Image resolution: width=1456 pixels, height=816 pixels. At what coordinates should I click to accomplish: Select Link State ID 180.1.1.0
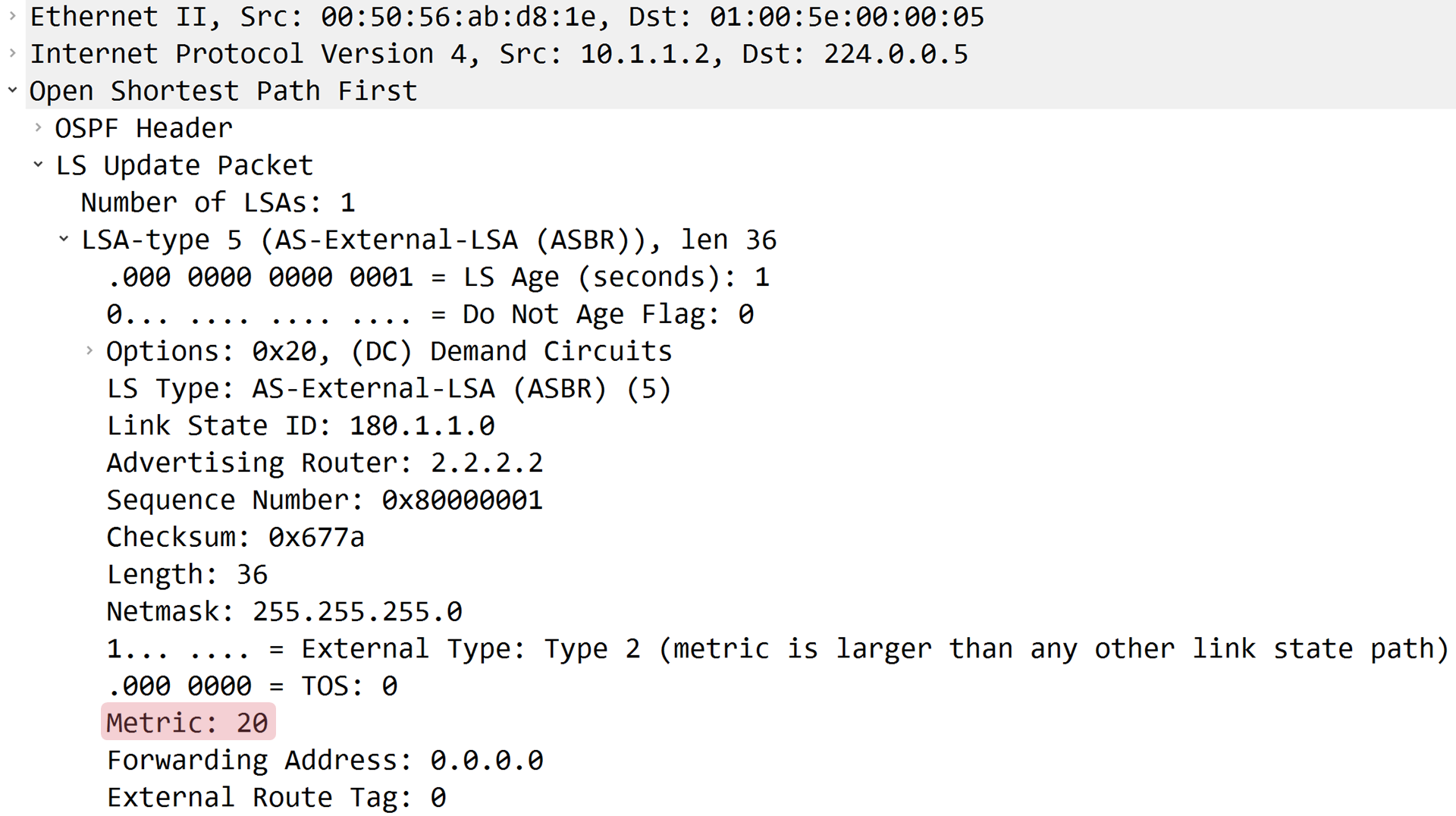(x=301, y=425)
